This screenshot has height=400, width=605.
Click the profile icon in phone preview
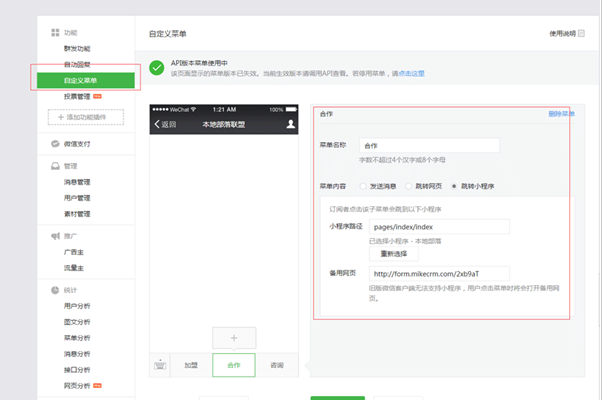coord(291,124)
